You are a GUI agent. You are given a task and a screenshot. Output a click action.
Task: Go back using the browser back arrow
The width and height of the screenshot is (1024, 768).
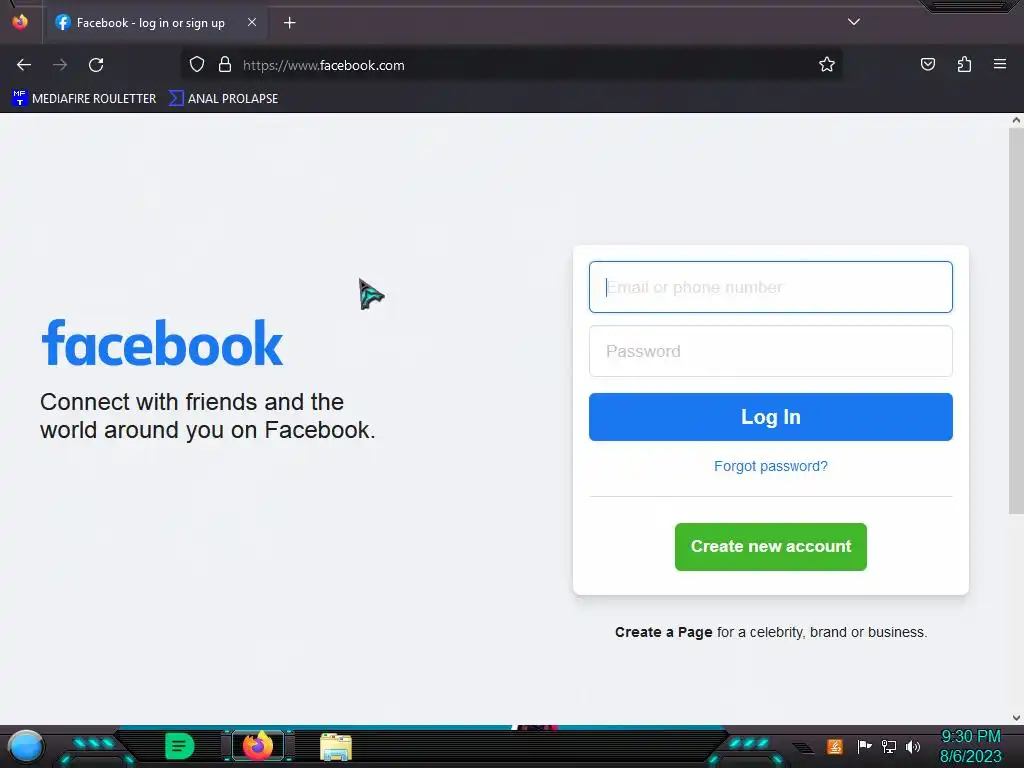(24, 65)
